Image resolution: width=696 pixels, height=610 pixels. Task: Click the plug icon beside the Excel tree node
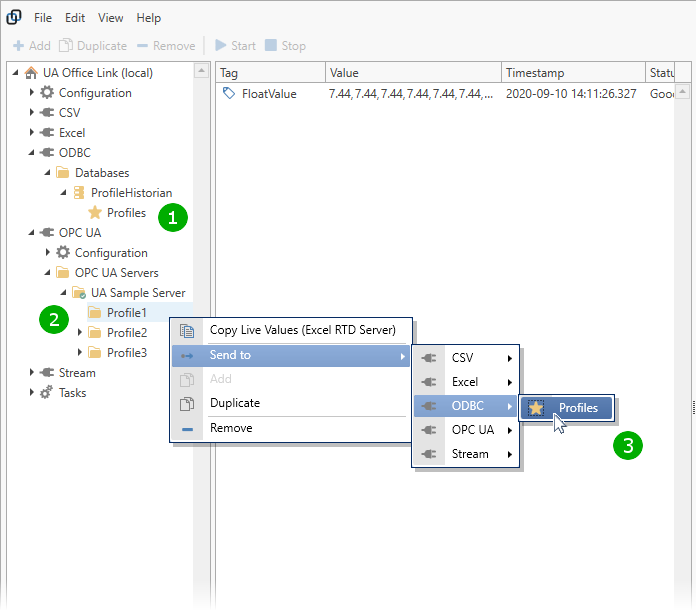[47, 132]
